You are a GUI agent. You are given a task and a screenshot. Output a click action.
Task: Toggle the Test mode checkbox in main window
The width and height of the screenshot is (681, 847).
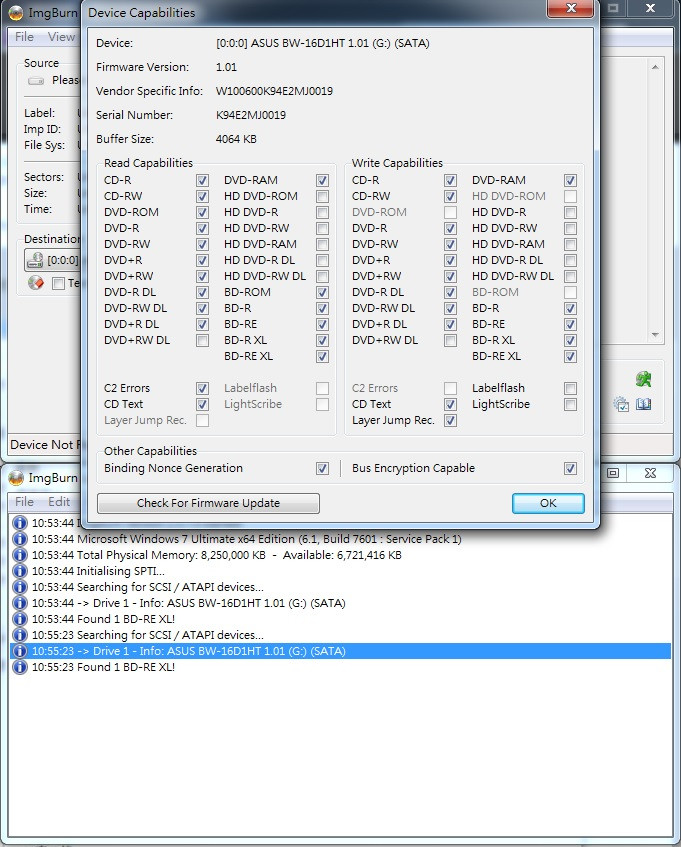[58, 283]
